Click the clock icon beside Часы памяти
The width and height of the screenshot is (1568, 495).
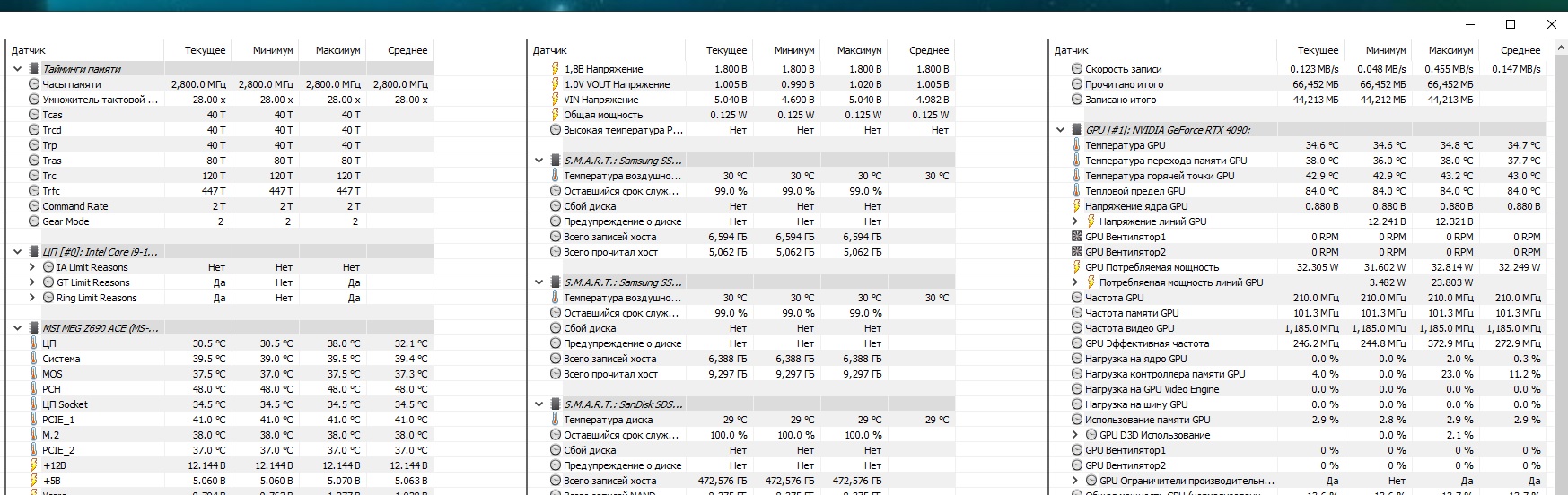34,84
